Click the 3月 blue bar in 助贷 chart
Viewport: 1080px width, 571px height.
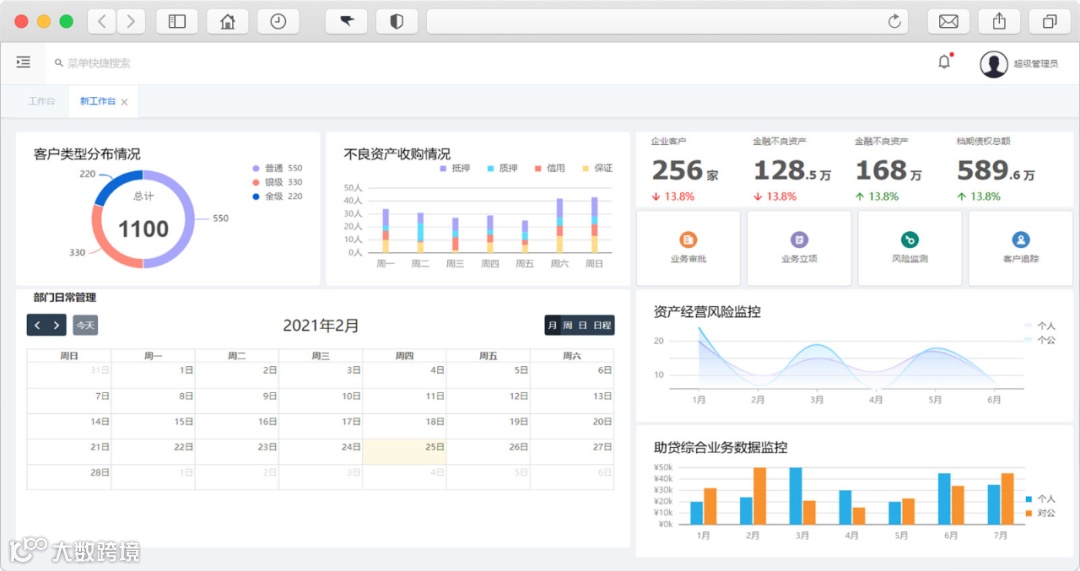796,496
